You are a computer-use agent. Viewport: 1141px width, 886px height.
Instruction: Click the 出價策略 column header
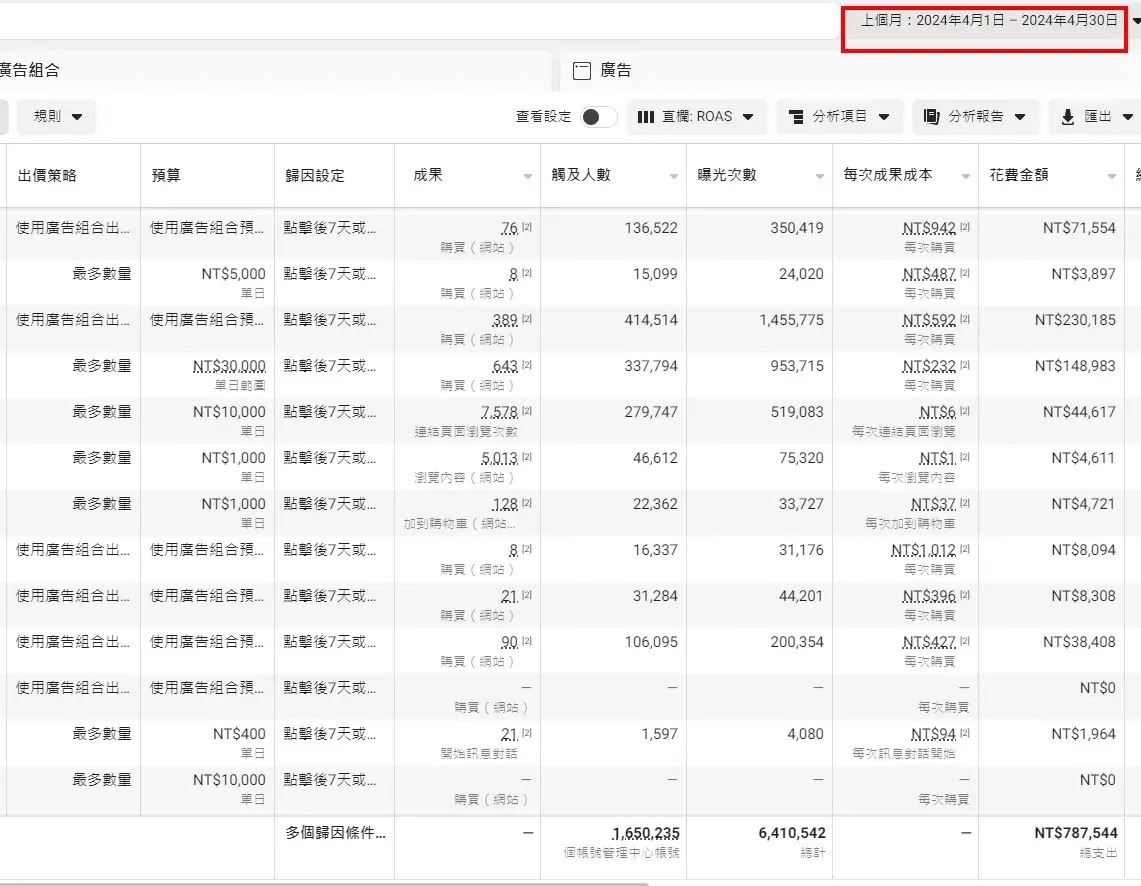click(47, 175)
